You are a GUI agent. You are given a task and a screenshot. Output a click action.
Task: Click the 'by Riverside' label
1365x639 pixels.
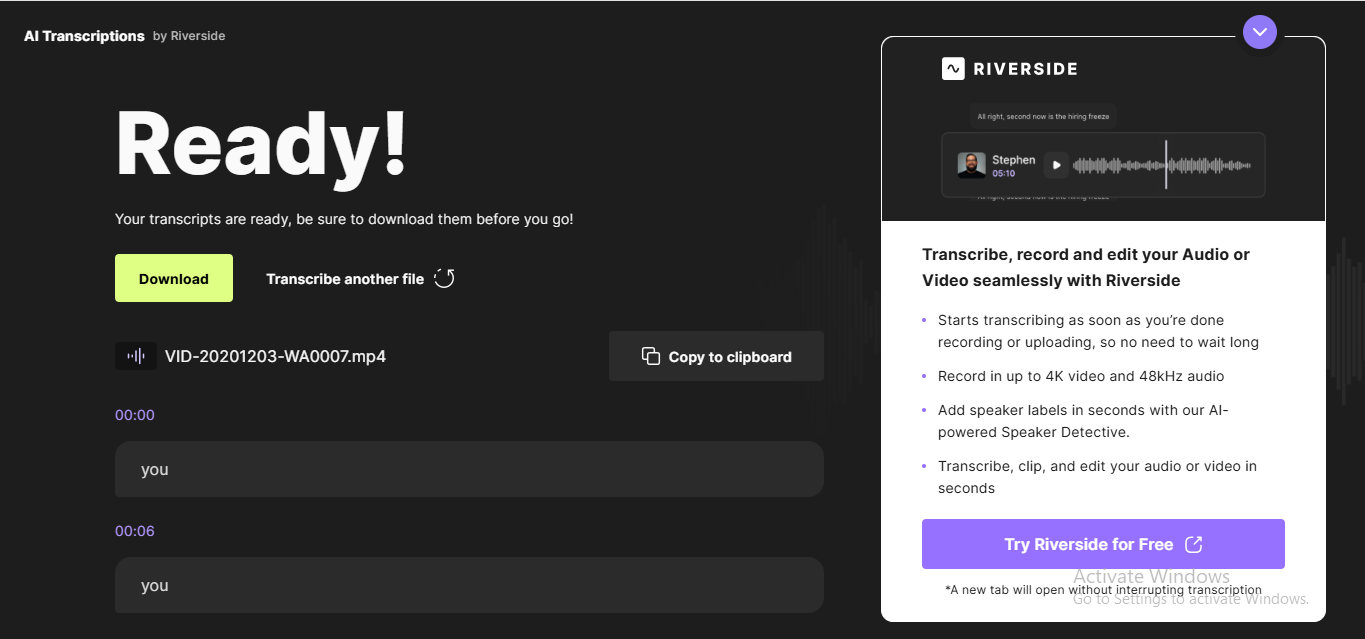point(189,36)
